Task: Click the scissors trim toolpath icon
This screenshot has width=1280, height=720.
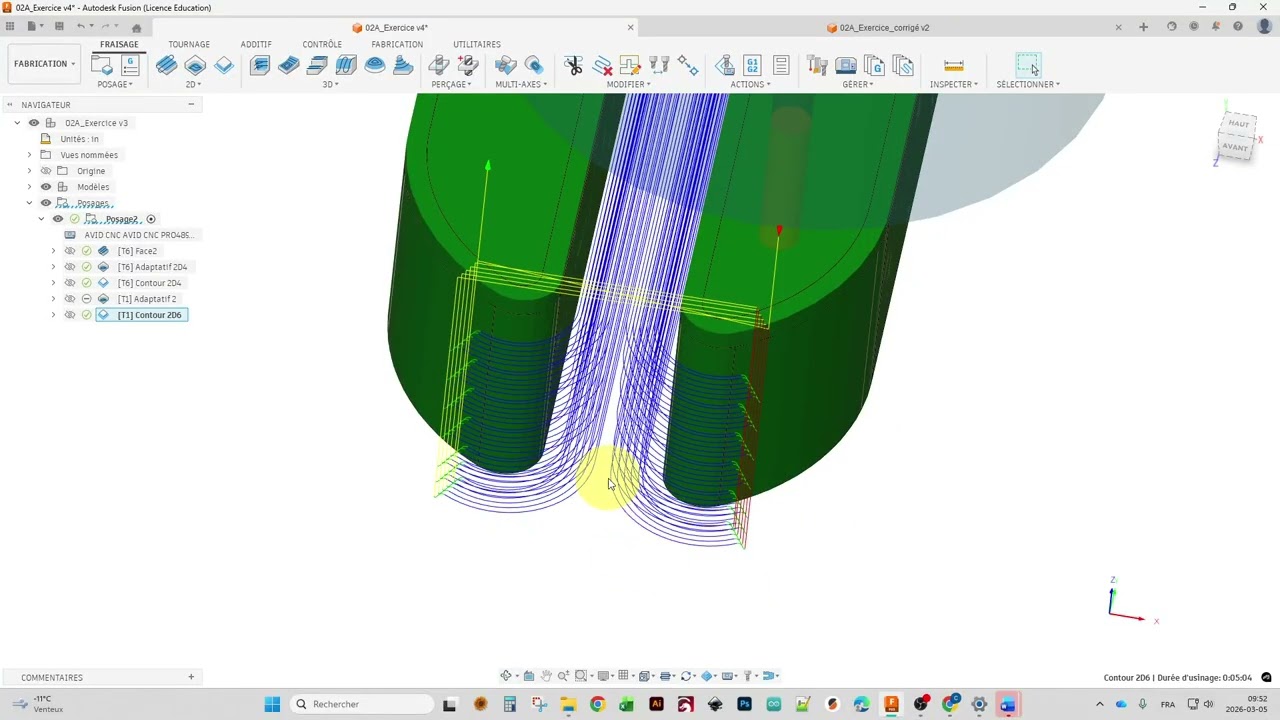Action: pyautogui.click(x=573, y=65)
